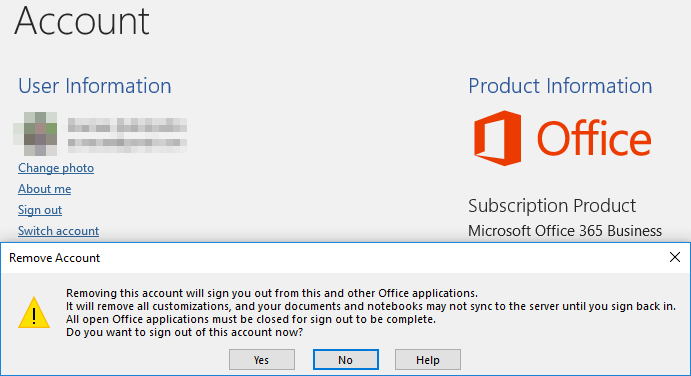Viewport: 691px width, 376px height.
Task: Click the Sign out link
Action: (x=40, y=210)
